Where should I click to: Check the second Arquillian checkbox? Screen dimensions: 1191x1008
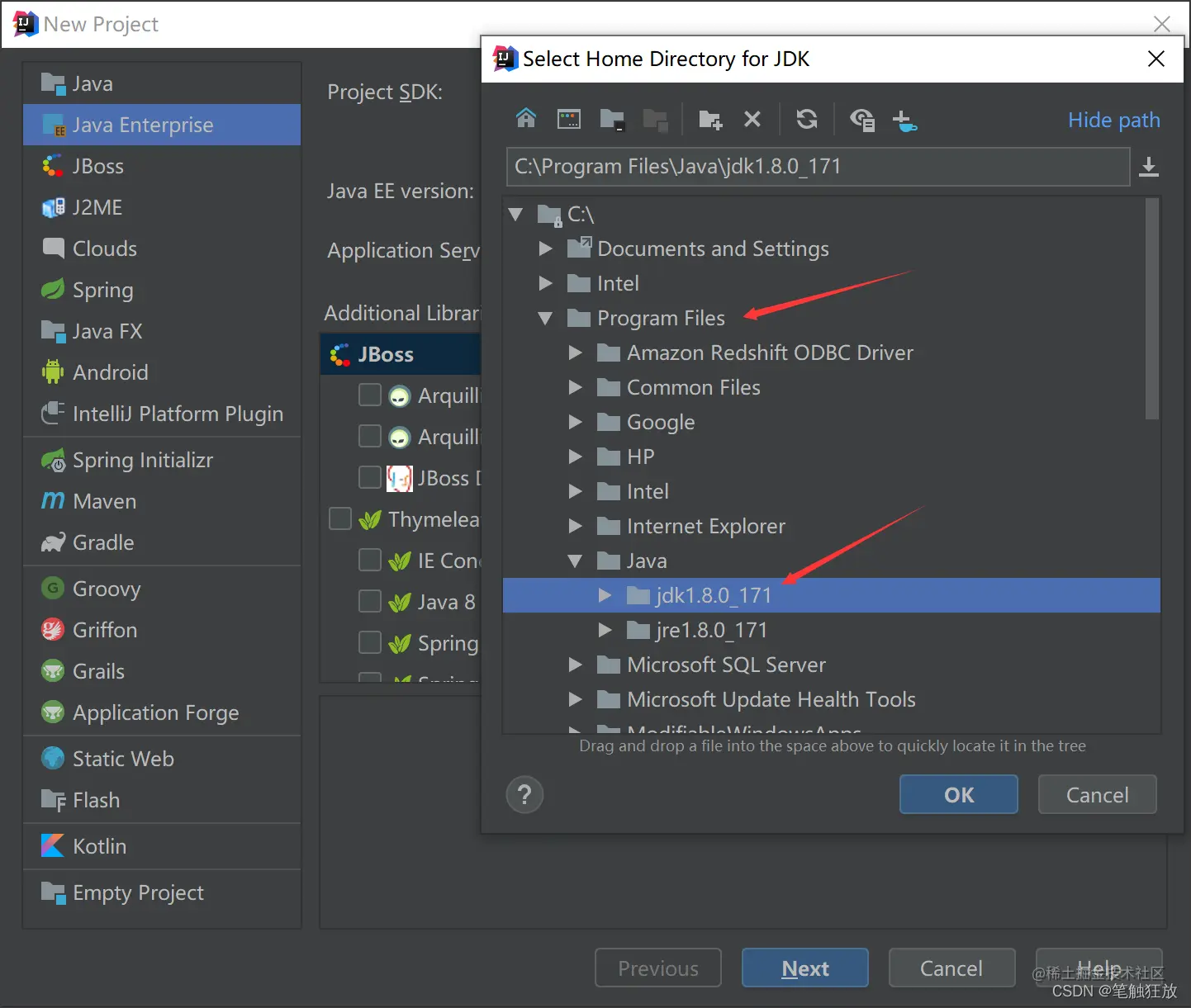(370, 436)
